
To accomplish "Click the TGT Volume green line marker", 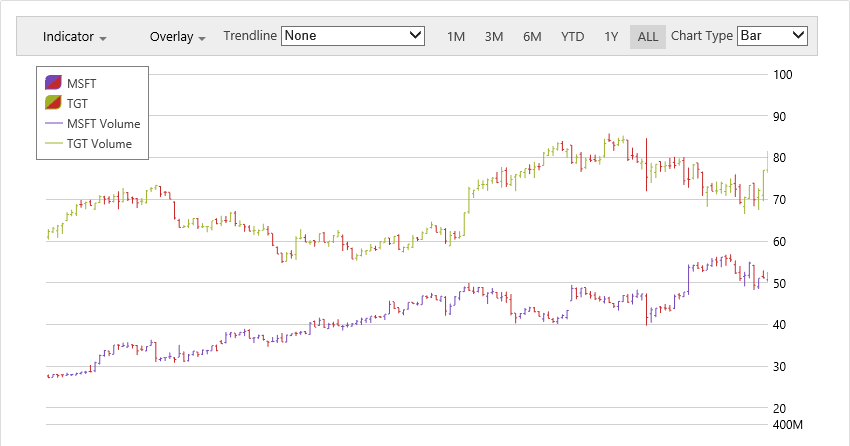I will 54,144.
